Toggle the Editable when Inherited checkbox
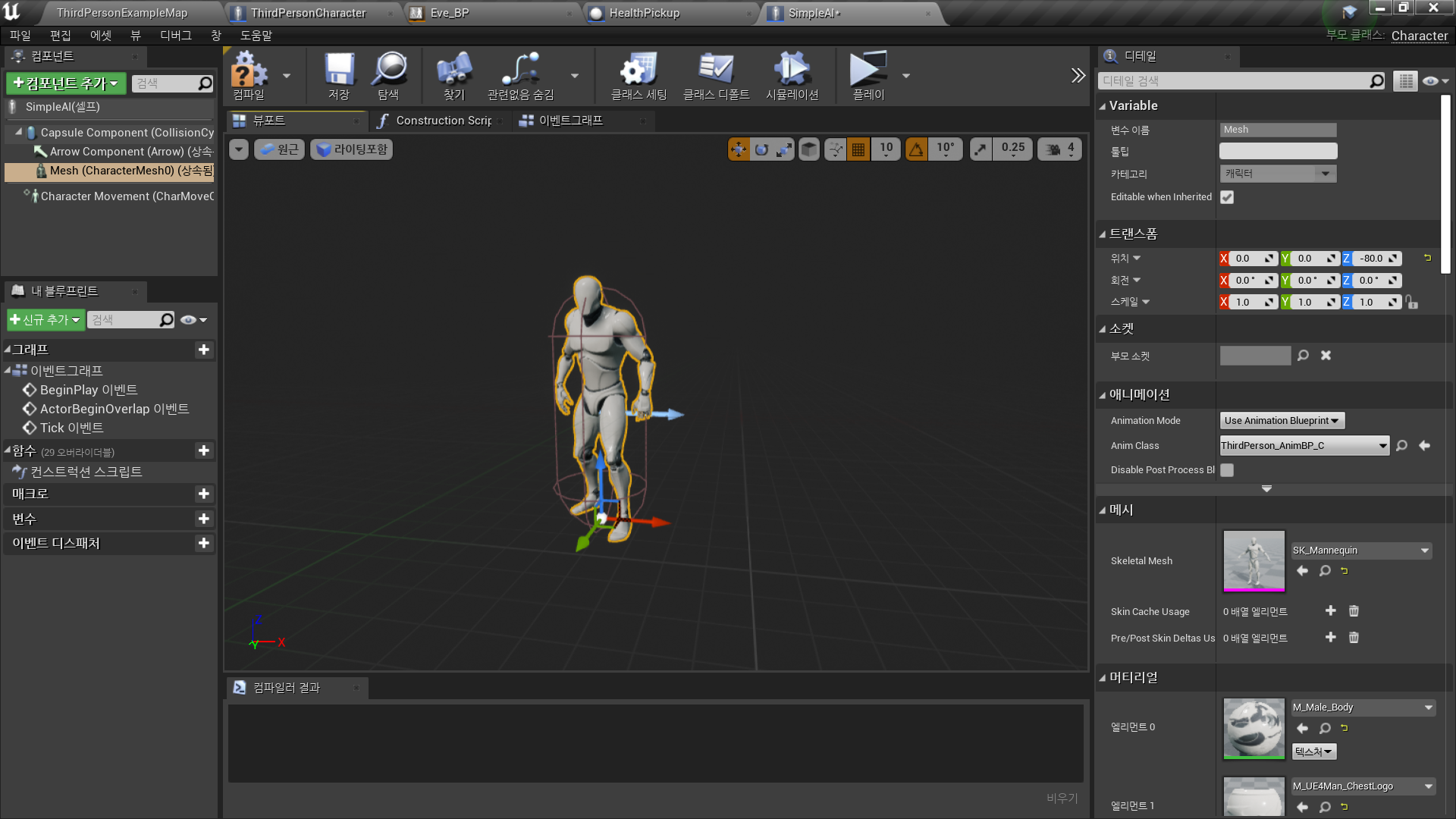The image size is (1456, 819). (1227, 197)
